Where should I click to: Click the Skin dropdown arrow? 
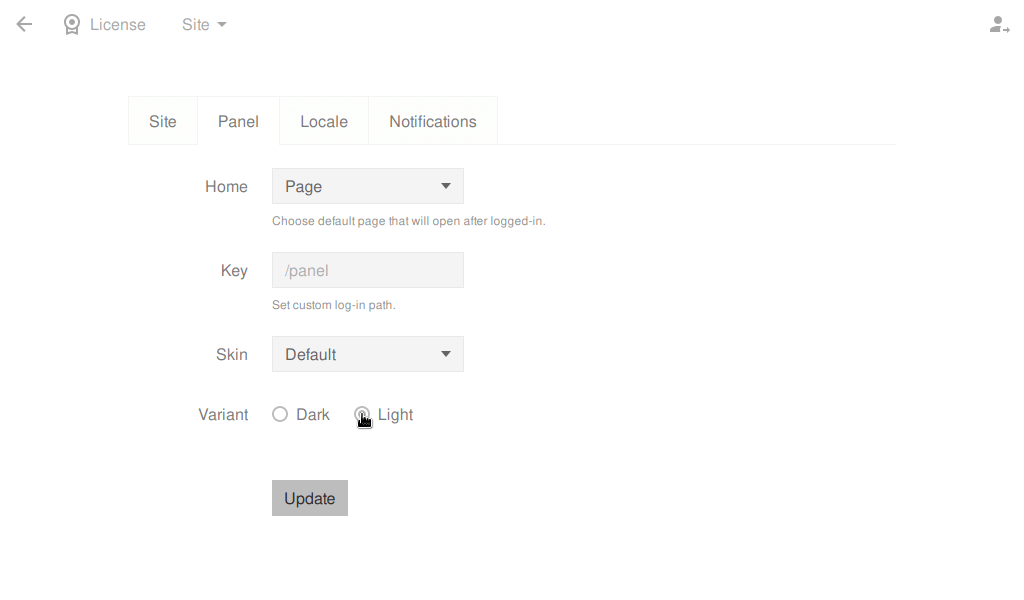[x=446, y=354]
